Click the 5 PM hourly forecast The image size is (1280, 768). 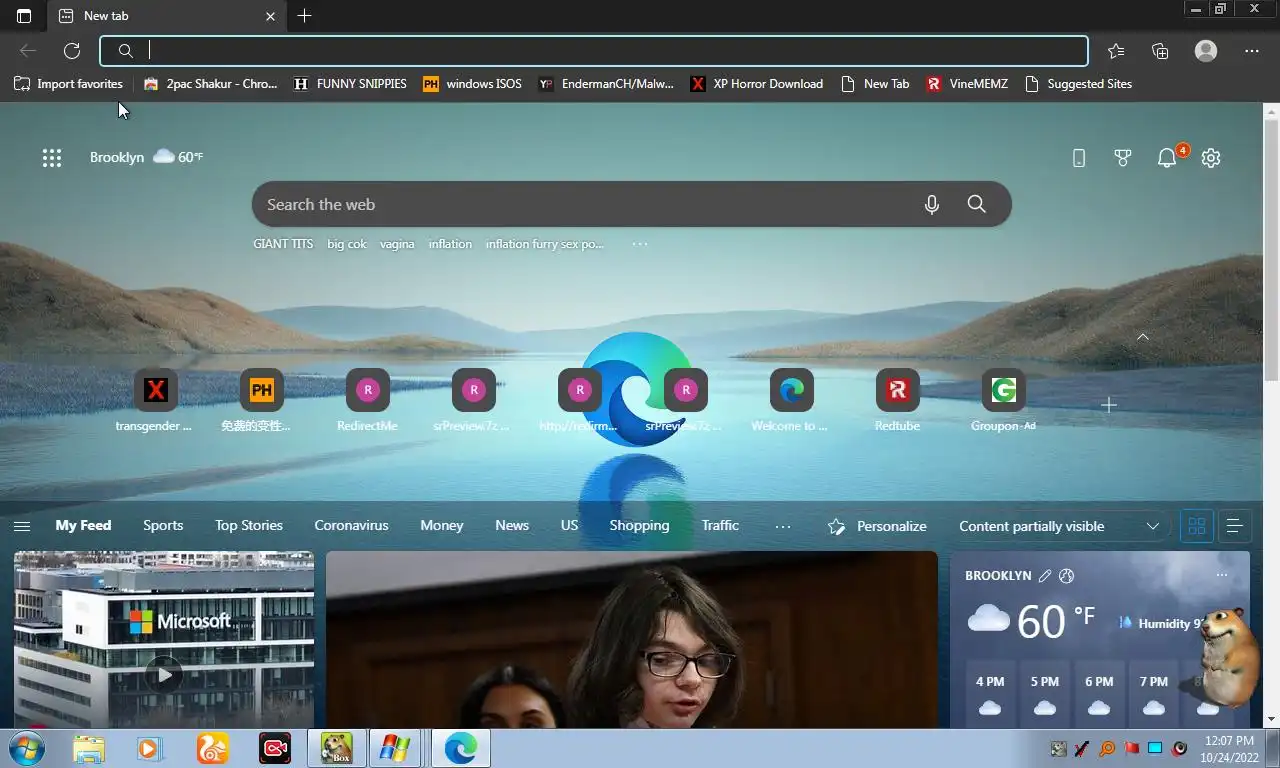(1045, 694)
